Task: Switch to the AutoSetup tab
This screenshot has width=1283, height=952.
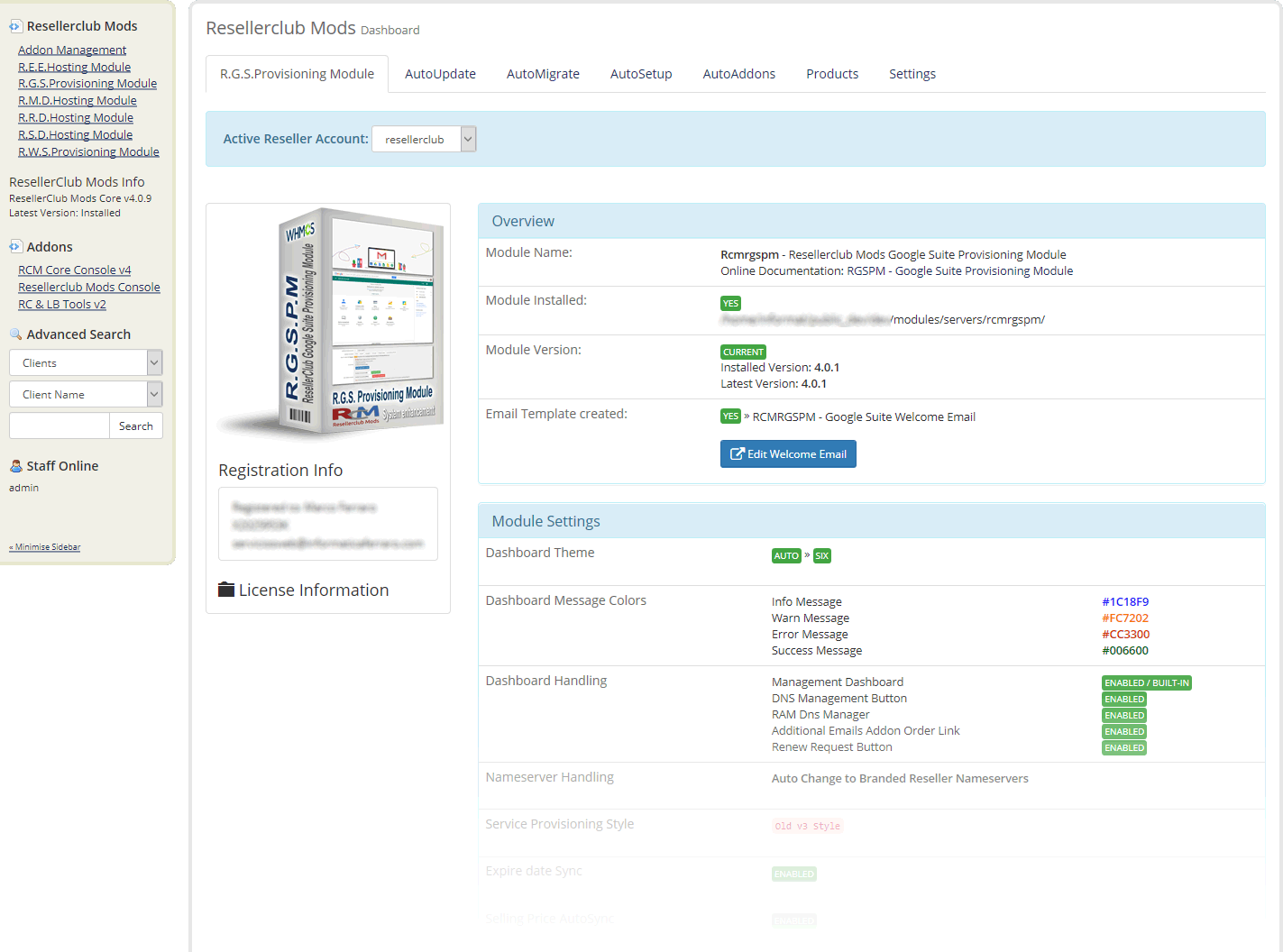Action: tap(641, 74)
